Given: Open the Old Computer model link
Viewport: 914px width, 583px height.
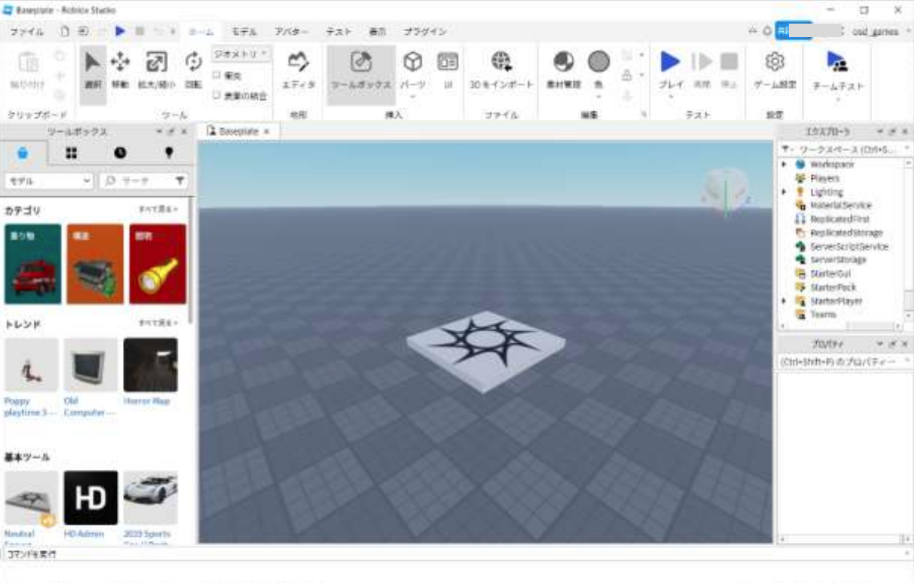Looking at the screenshot, I should coord(90,406).
